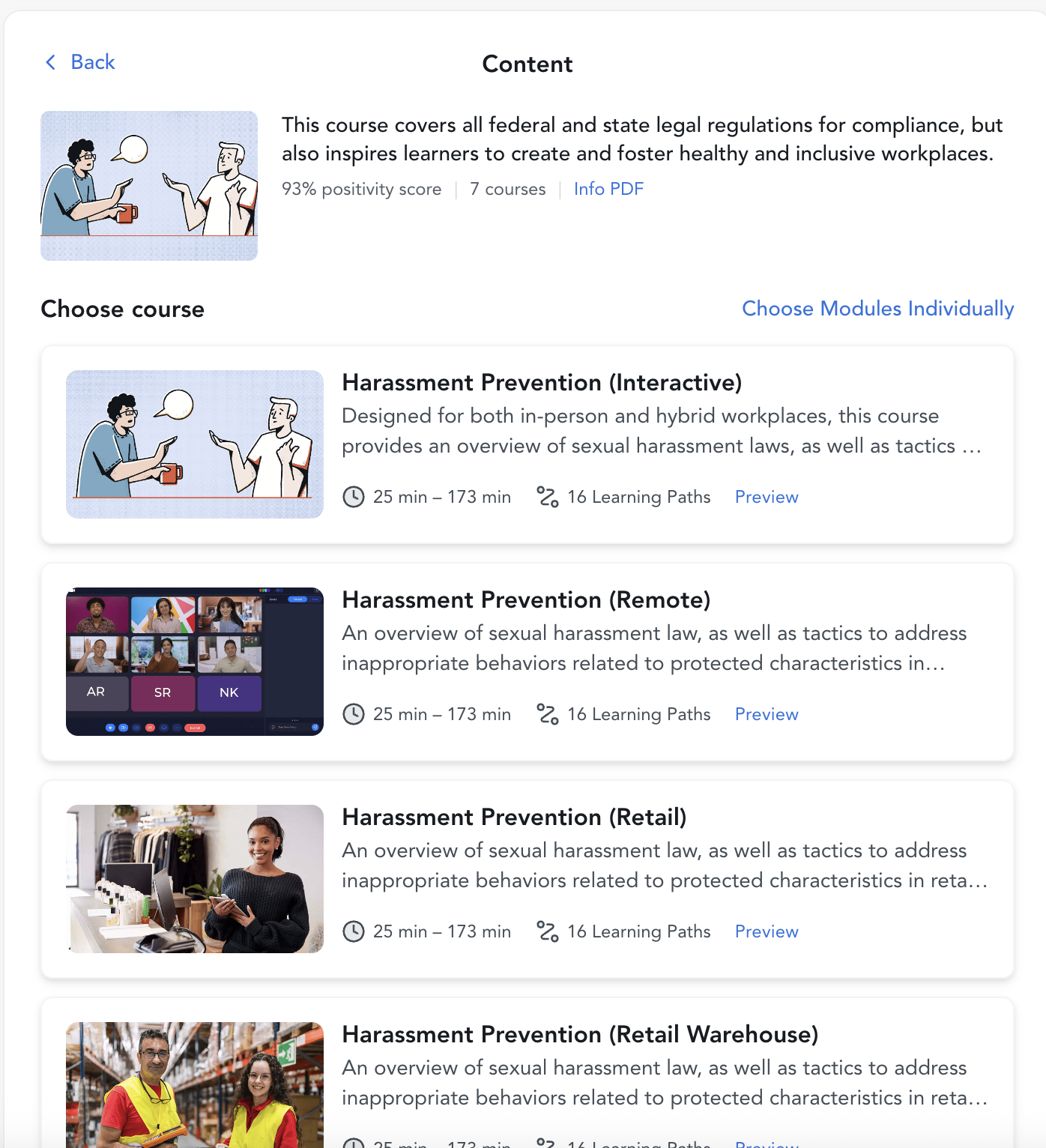The height and width of the screenshot is (1148, 1046).
Task: Click learning paths icon on Retail course
Action: [x=548, y=931]
